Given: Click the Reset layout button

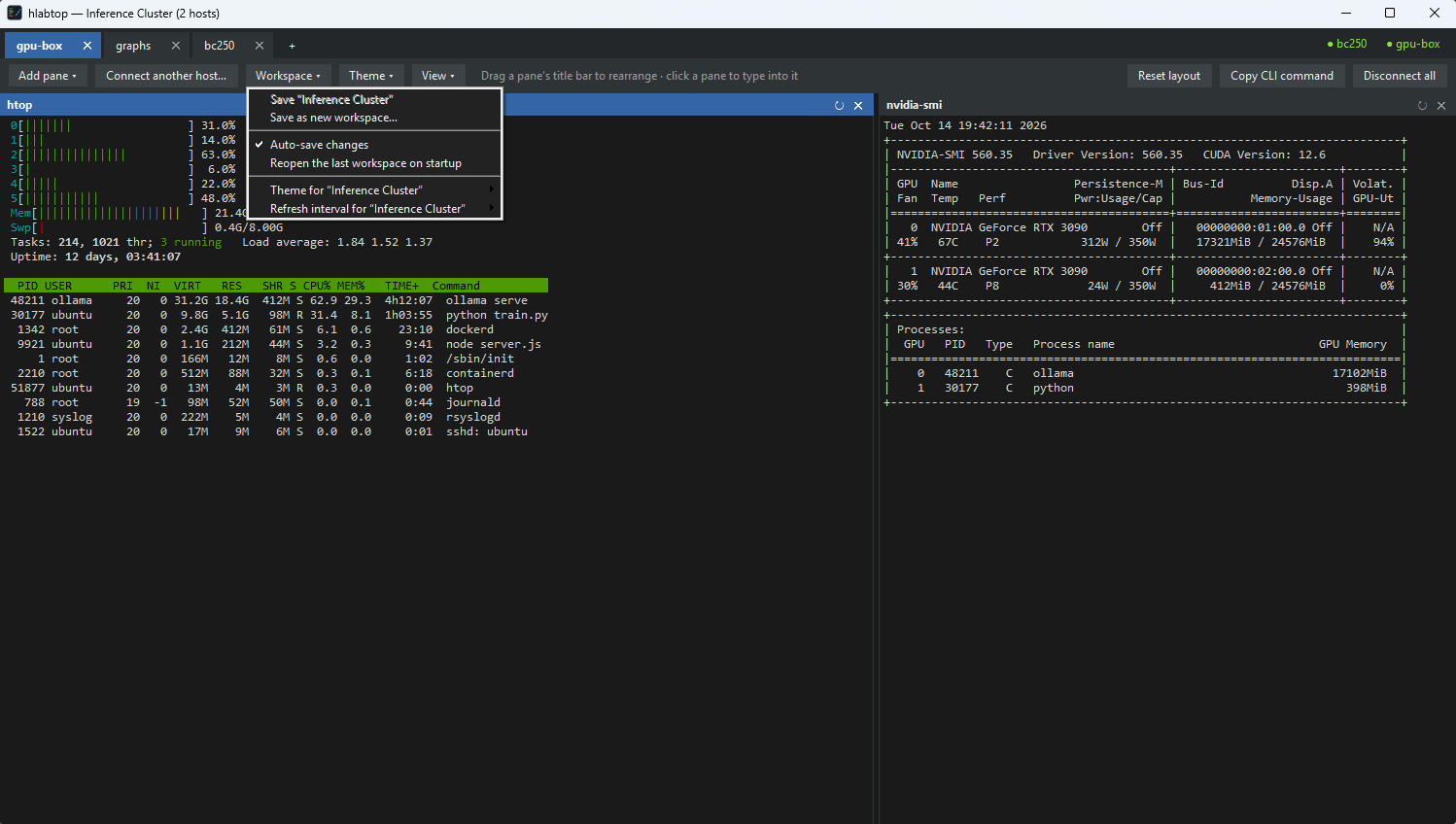Looking at the screenshot, I should coord(1169,76).
